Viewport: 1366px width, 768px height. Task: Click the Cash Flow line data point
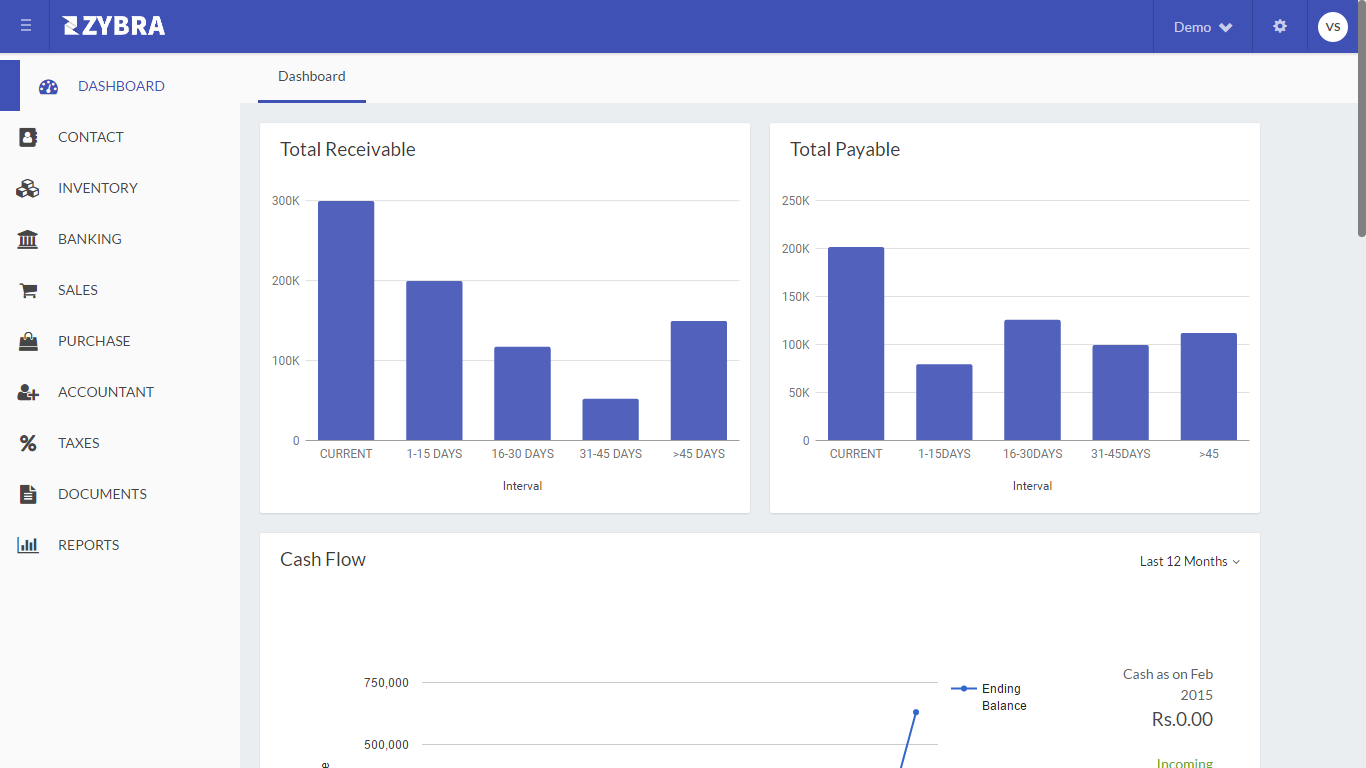[916, 712]
